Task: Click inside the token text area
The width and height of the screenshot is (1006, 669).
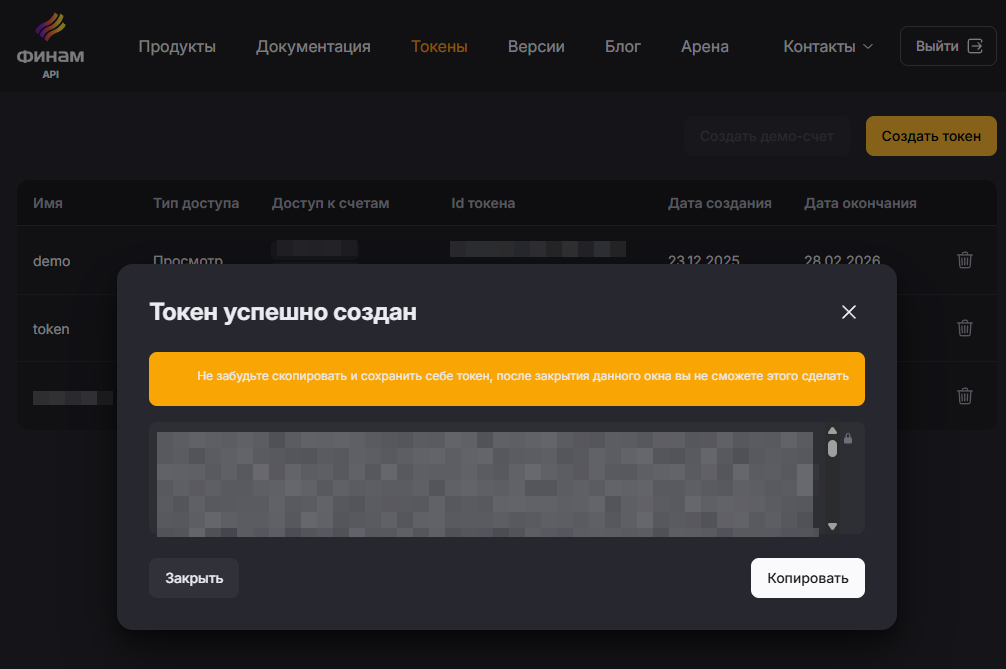Action: 480,477
